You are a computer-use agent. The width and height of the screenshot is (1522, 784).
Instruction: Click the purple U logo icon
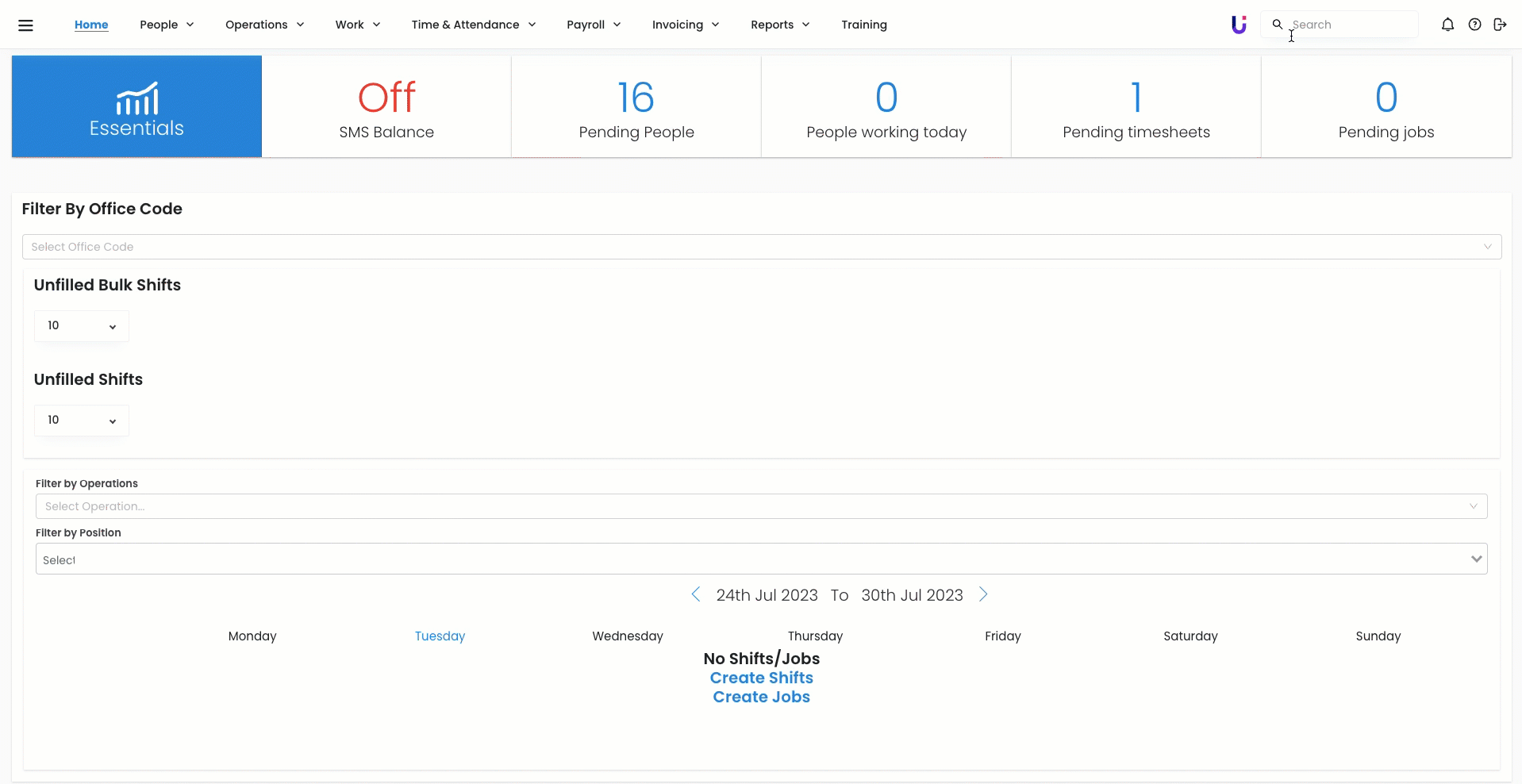[x=1239, y=25]
